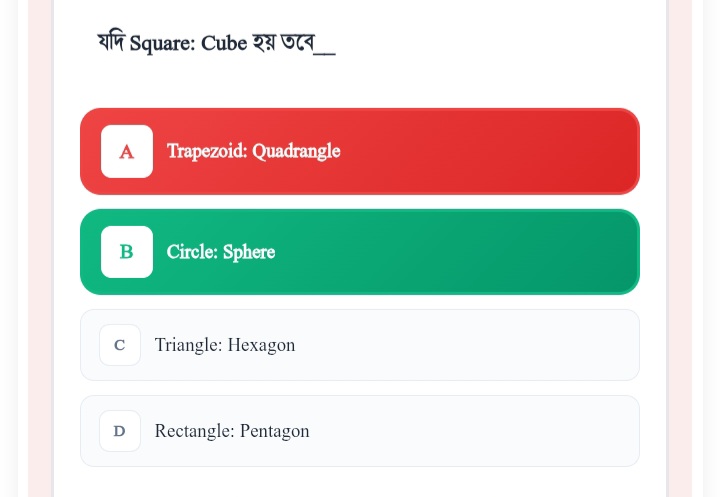Click the letter A badge

pos(127,151)
